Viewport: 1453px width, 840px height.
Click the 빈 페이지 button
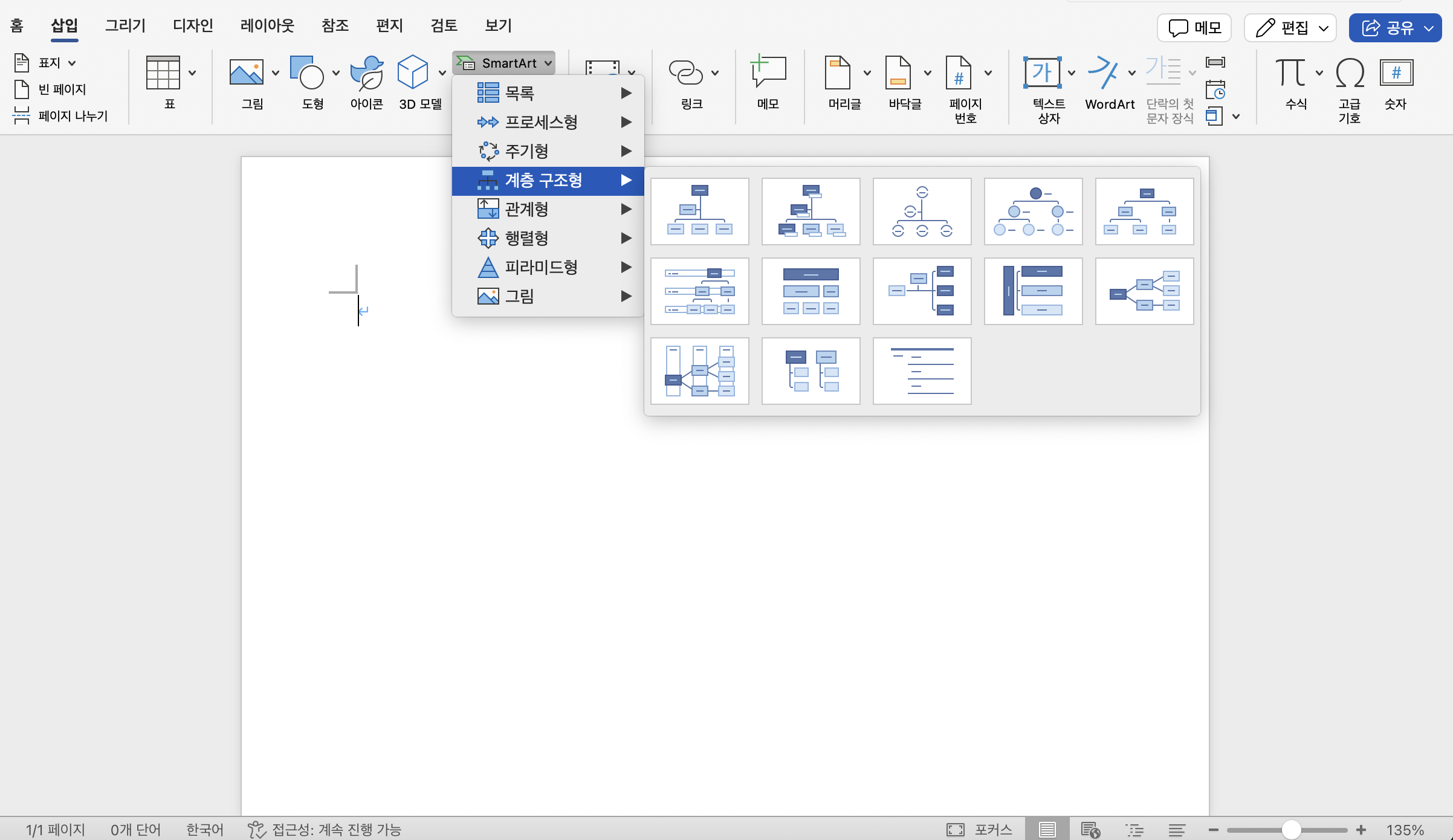click(50, 89)
